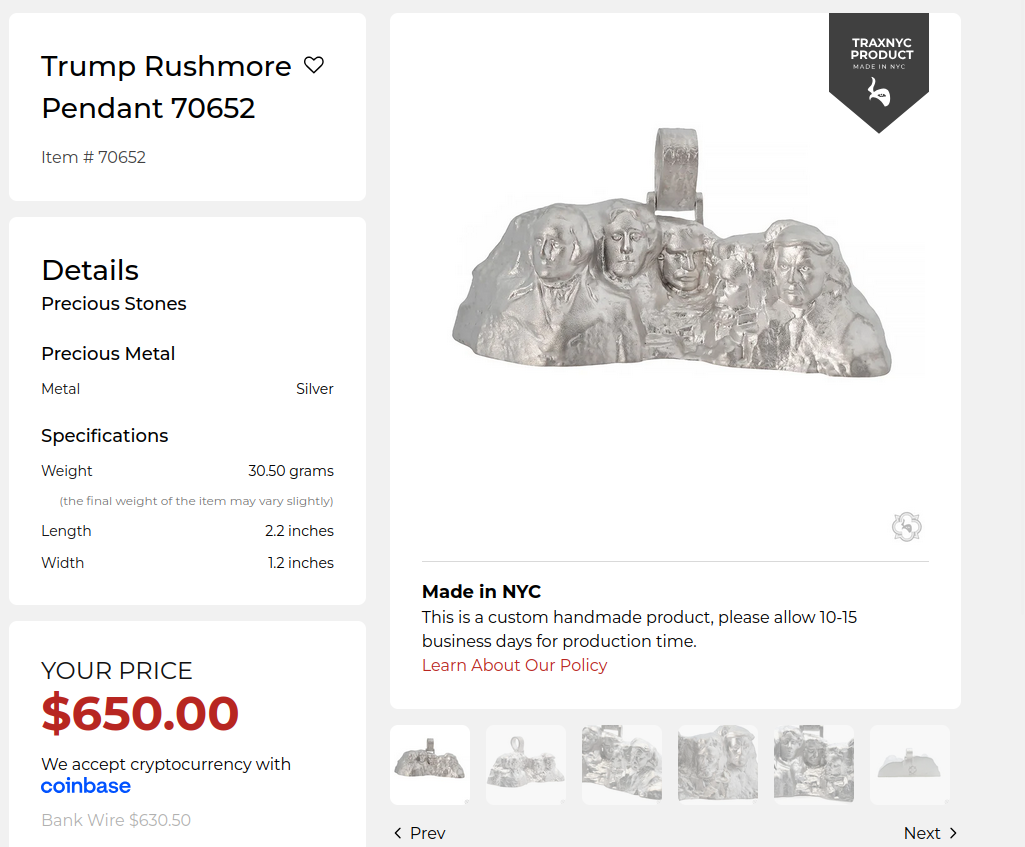The width and height of the screenshot is (1025, 847).
Task: Click the Bank Wire $630.50 text
Action: click(x=116, y=820)
